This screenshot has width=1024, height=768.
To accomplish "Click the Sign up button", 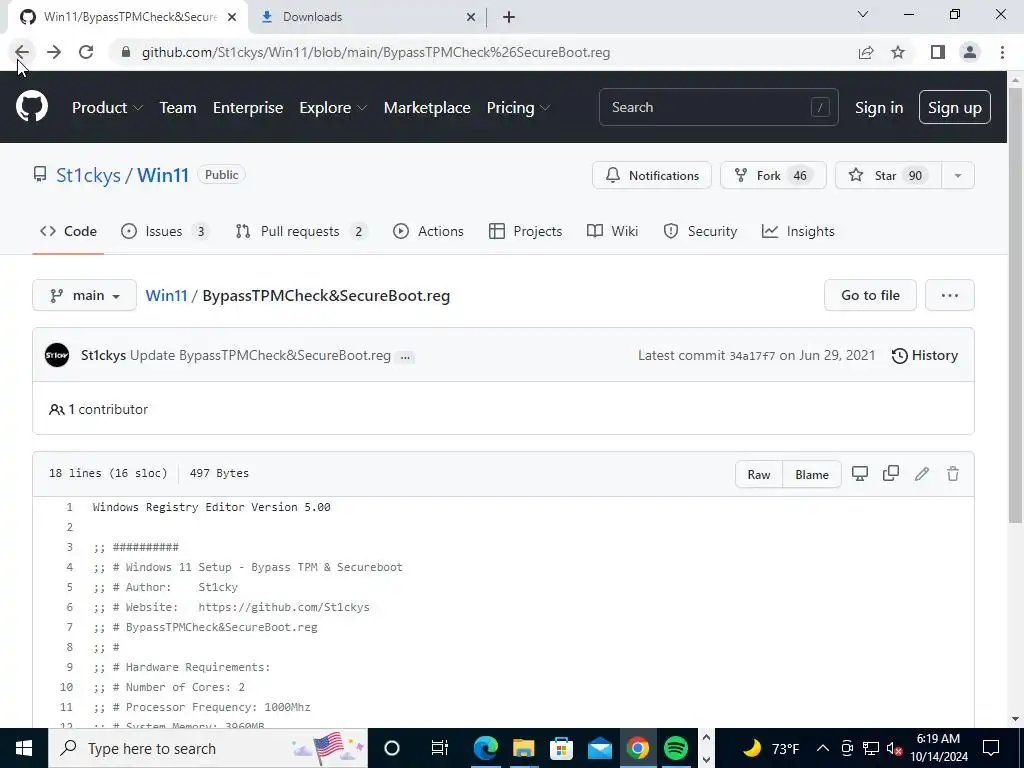I will [955, 108].
